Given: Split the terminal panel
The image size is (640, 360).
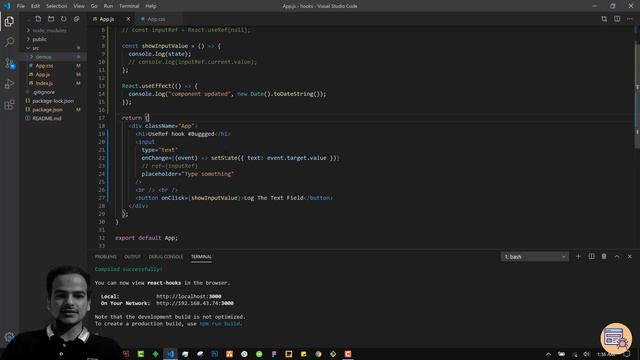Looking at the screenshot, I should tap(591, 256).
